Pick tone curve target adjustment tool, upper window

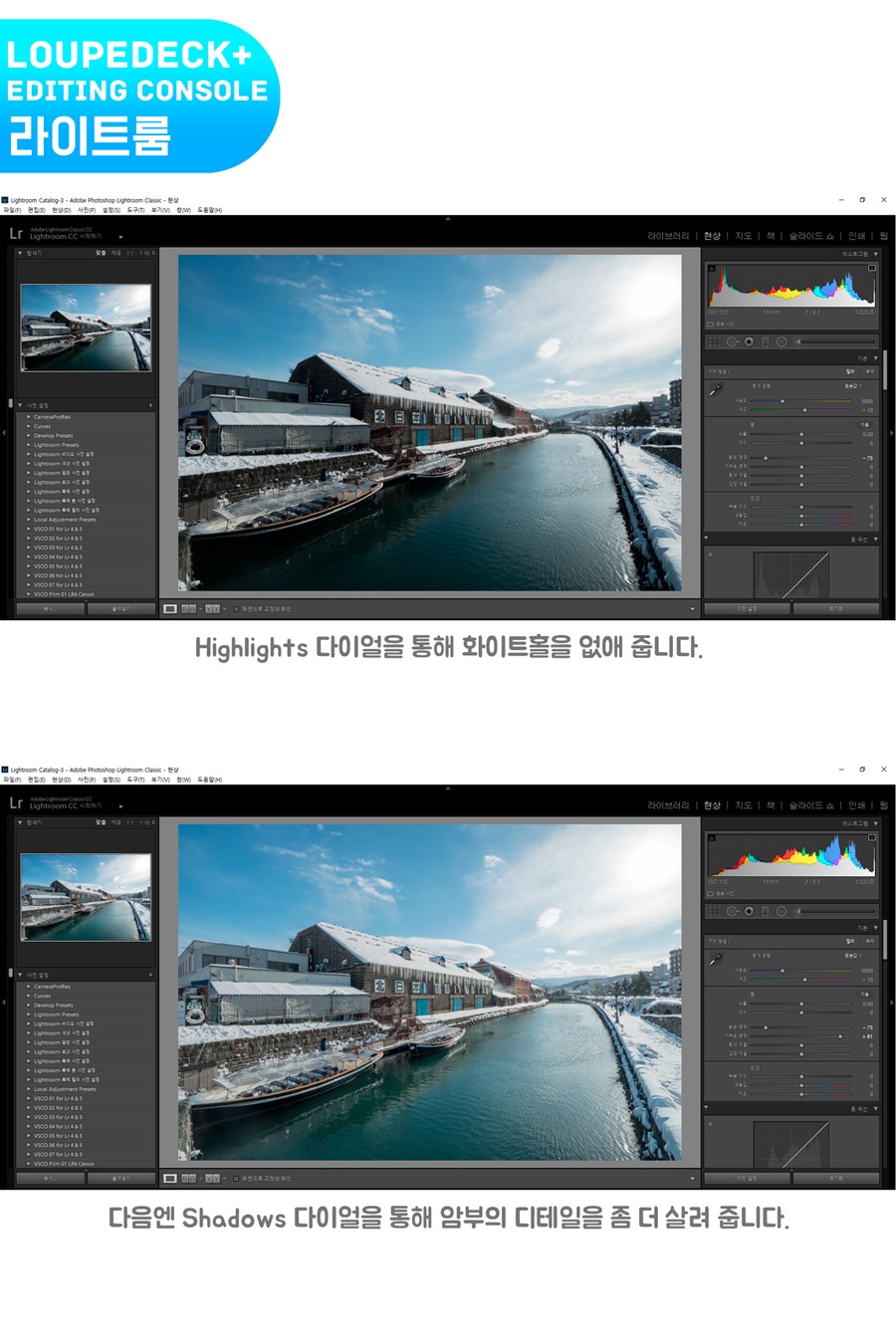(x=710, y=555)
